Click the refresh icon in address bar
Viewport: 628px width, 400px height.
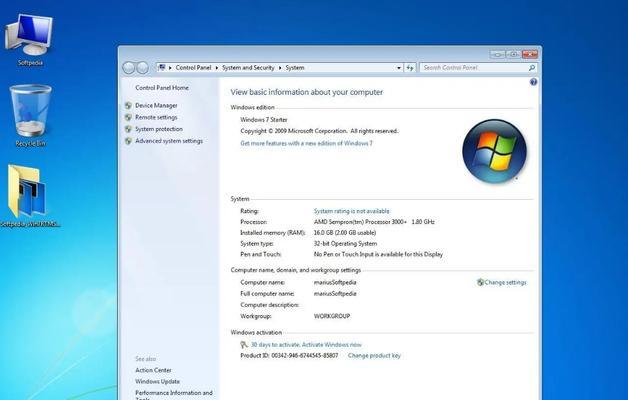[409, 68]
